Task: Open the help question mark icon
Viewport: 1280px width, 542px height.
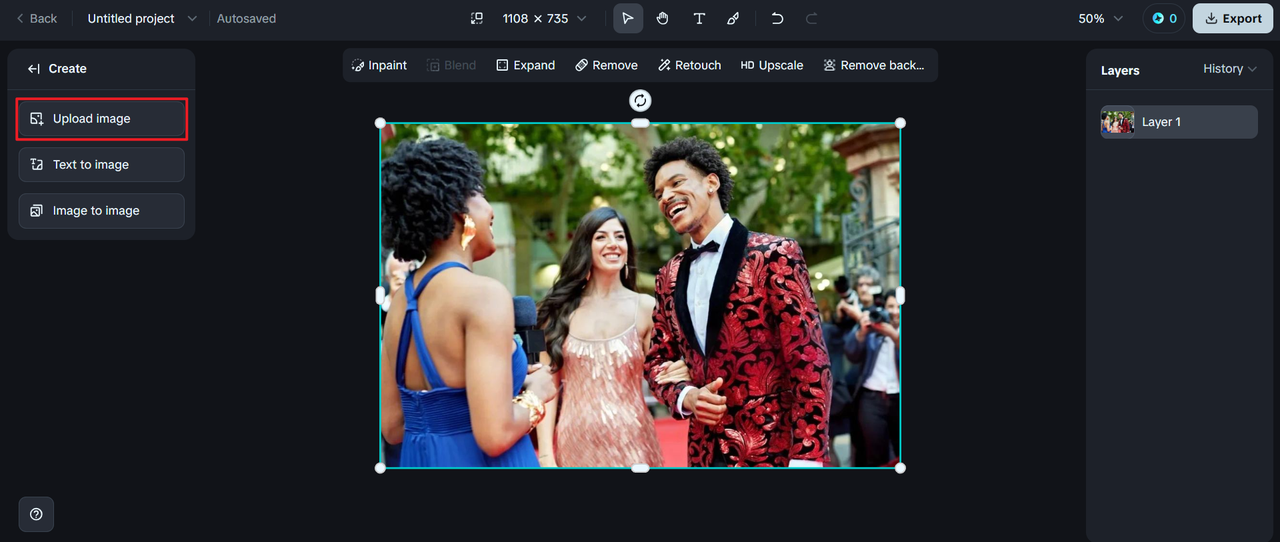Action: click(36, 514)
